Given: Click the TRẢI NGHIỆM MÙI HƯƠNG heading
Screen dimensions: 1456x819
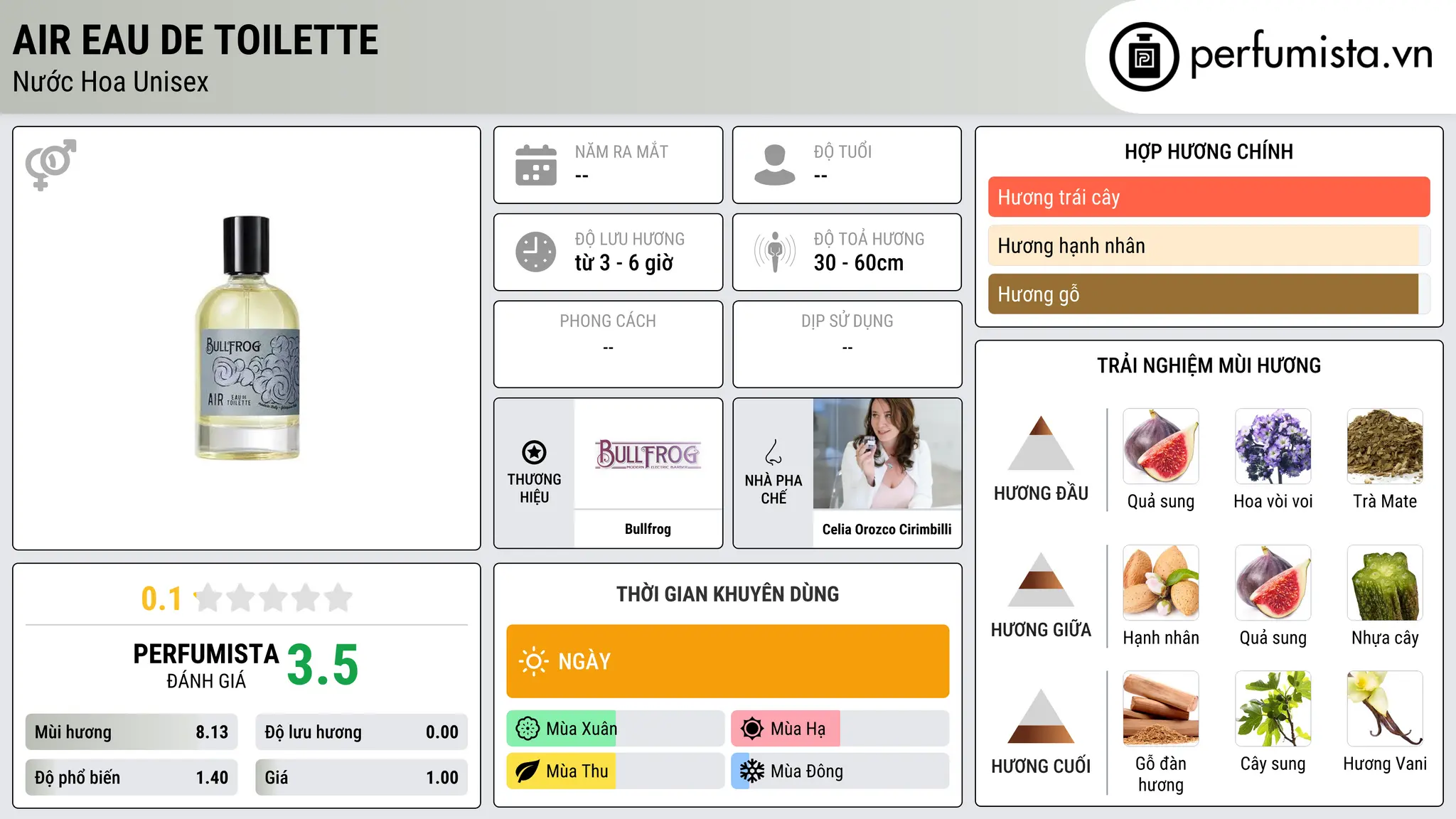Looking at the screenshot, I should pos(1209,365).
